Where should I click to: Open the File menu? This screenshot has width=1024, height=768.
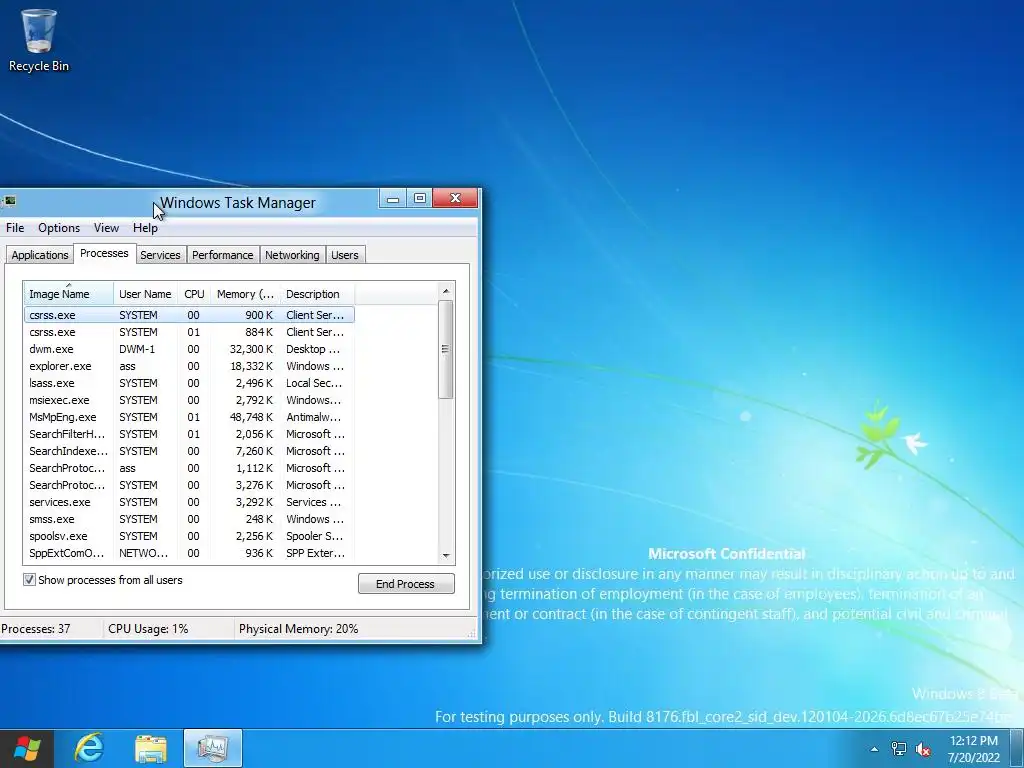tap(15, 228)
